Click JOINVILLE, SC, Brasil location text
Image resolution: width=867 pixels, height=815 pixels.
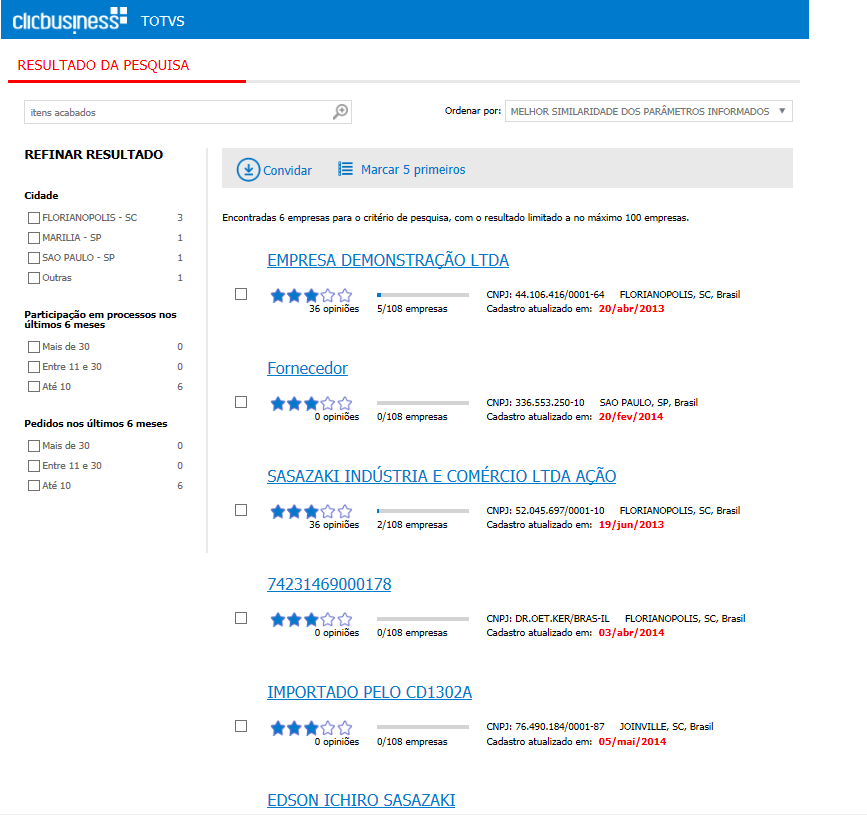point(666,727)
